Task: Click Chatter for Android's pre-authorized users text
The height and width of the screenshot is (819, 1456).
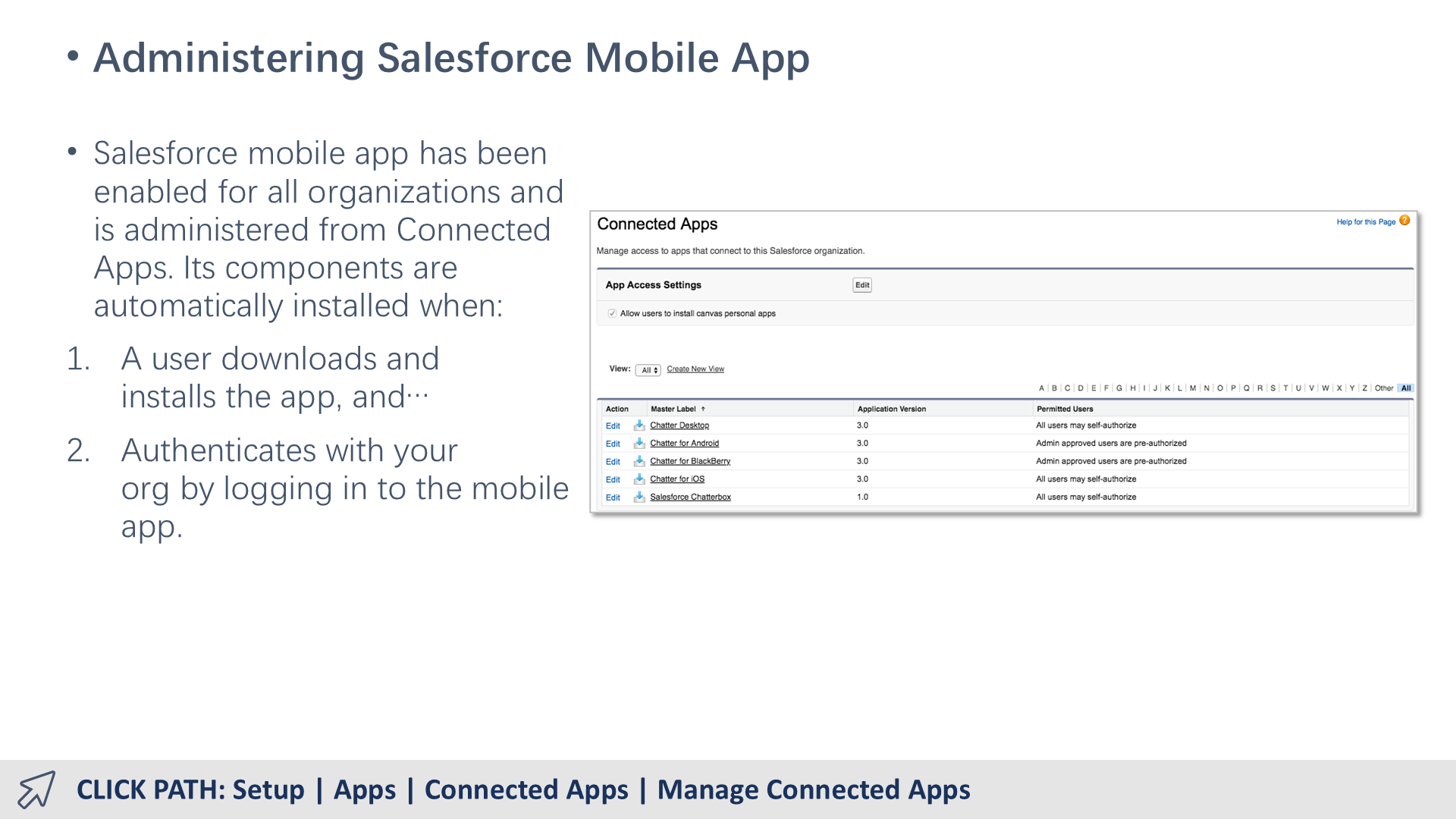Action: click(1111, 443)
